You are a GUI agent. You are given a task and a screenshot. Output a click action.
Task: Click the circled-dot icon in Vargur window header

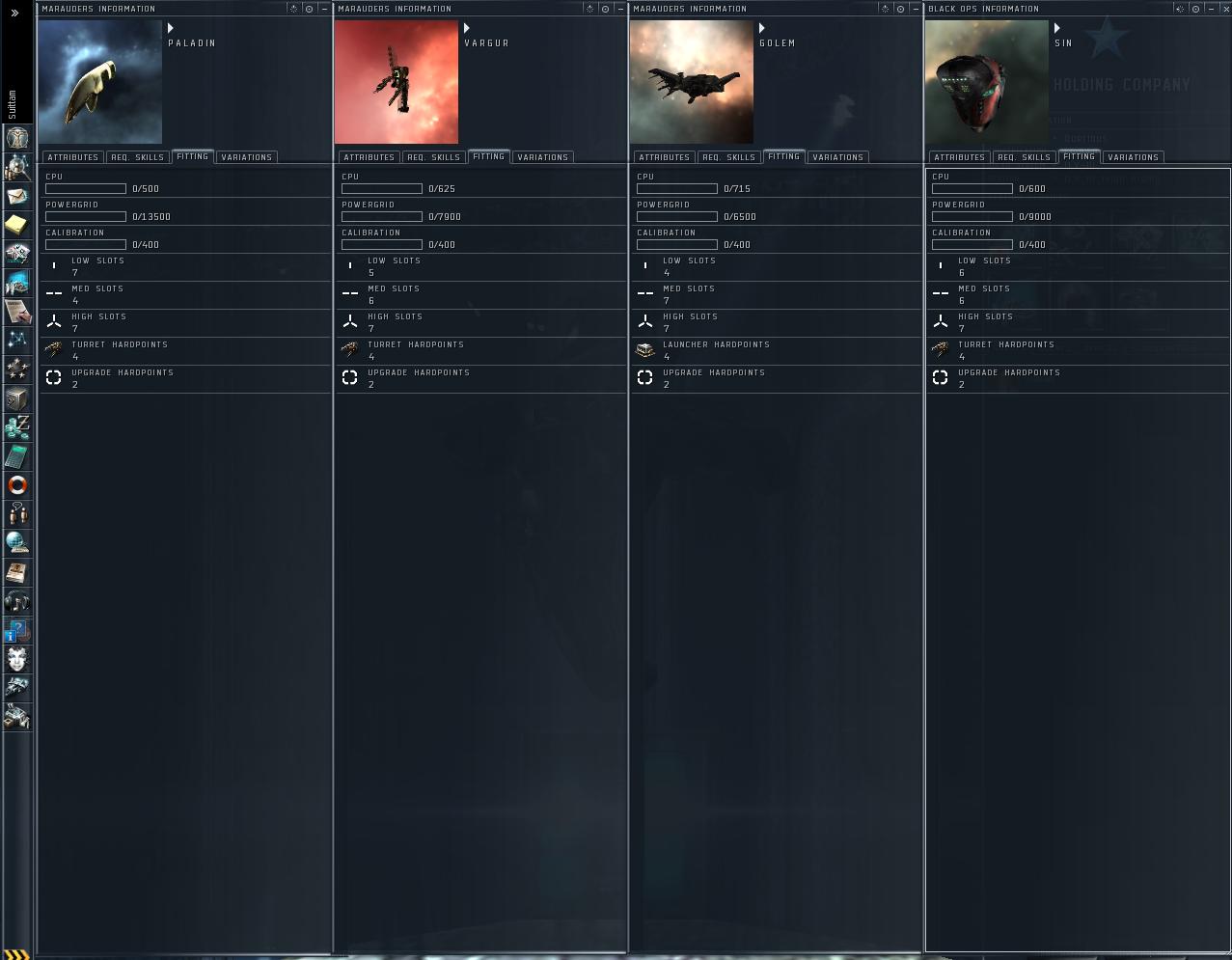[x=605, y=9]
